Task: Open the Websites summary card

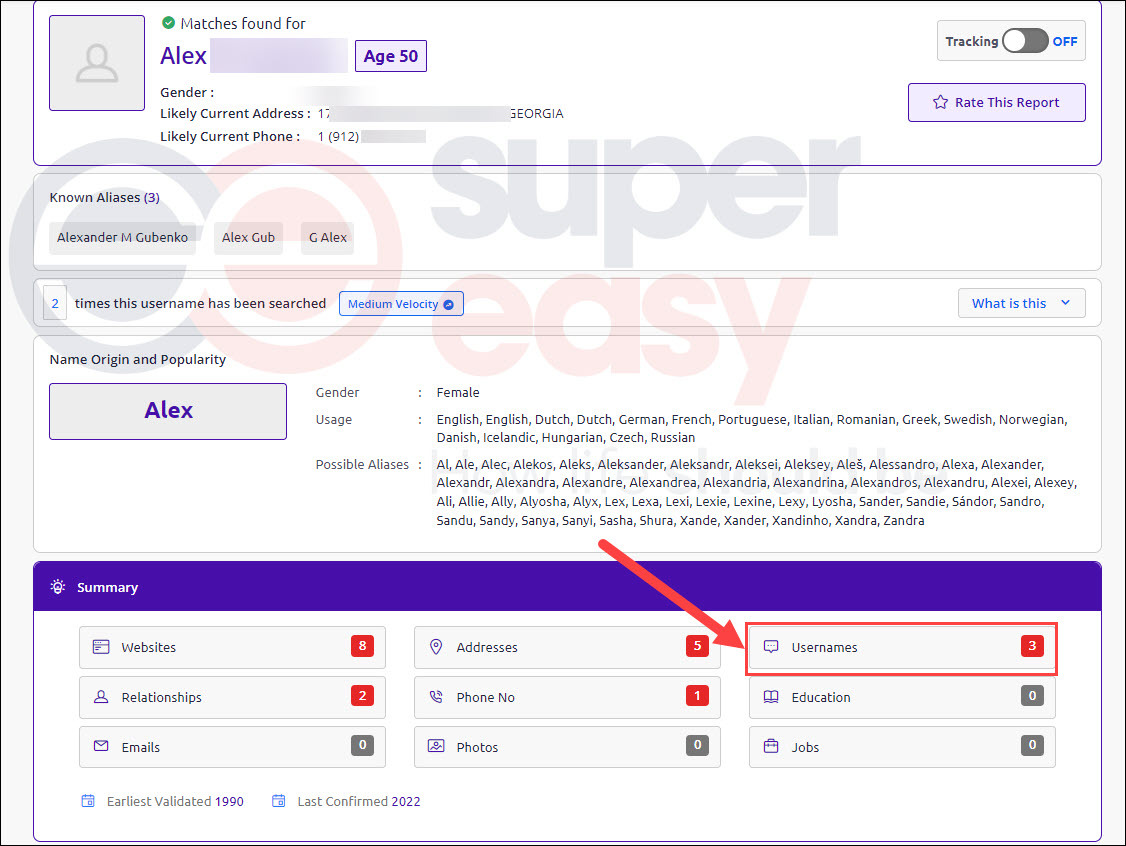Action: point(232,647)
